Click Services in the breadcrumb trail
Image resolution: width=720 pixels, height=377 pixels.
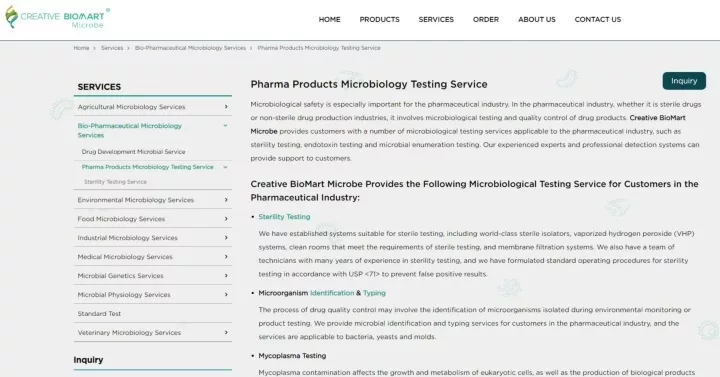pyautogui.click(x=112, y=48)
